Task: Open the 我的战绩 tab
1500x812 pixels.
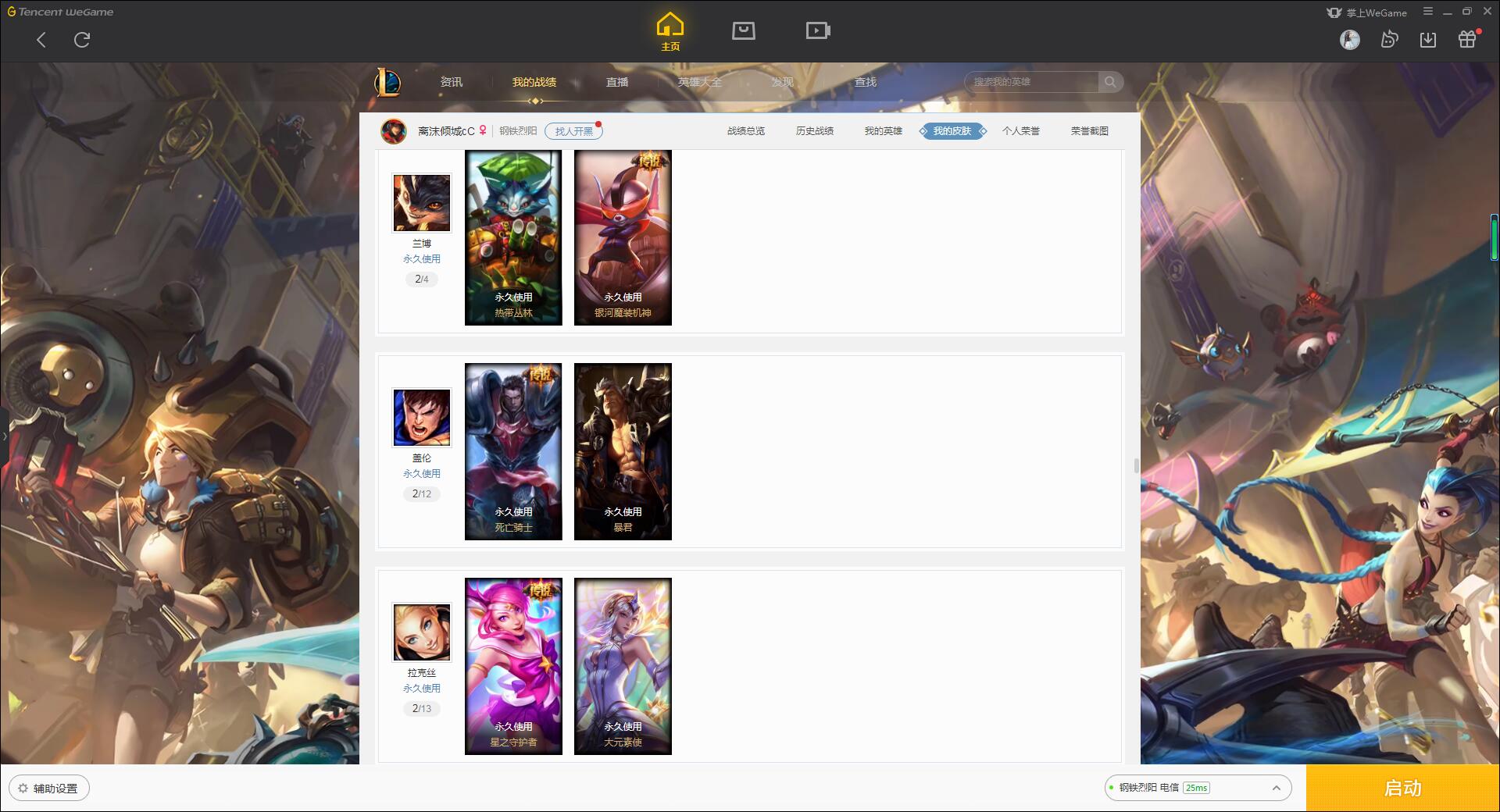Action: pos(534,82)
